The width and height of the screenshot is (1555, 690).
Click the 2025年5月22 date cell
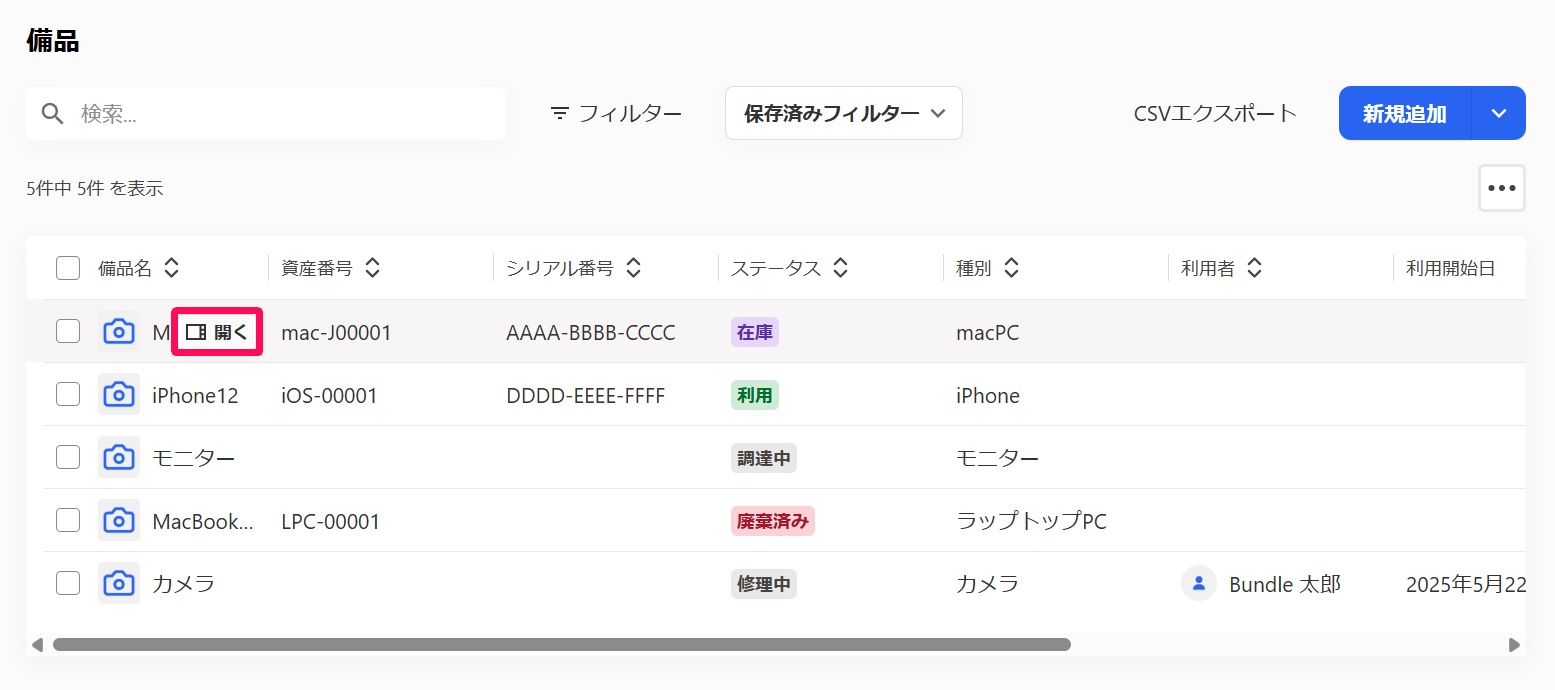coord(1466,584)
